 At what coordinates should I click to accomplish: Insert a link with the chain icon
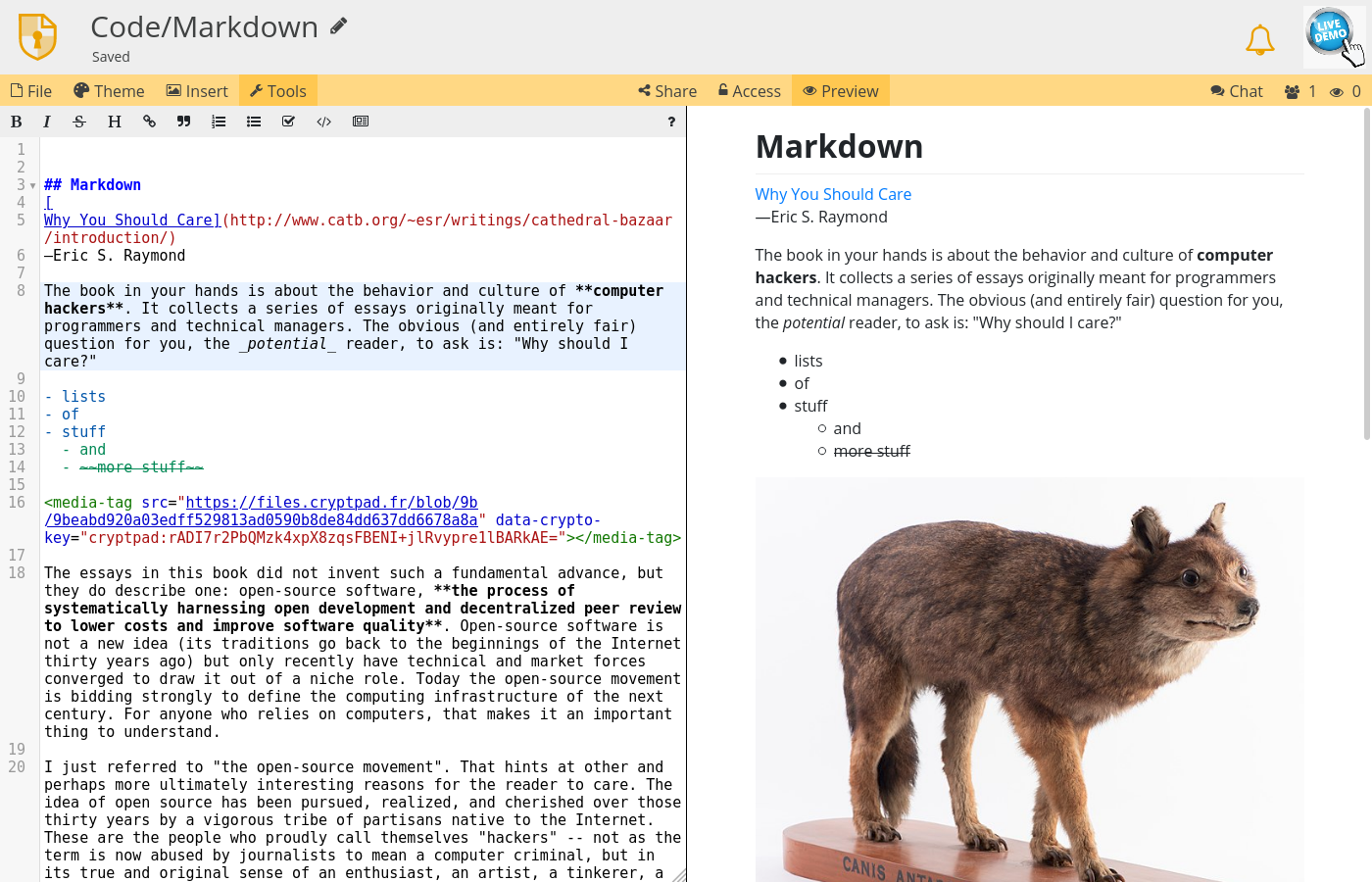[149, 122]
